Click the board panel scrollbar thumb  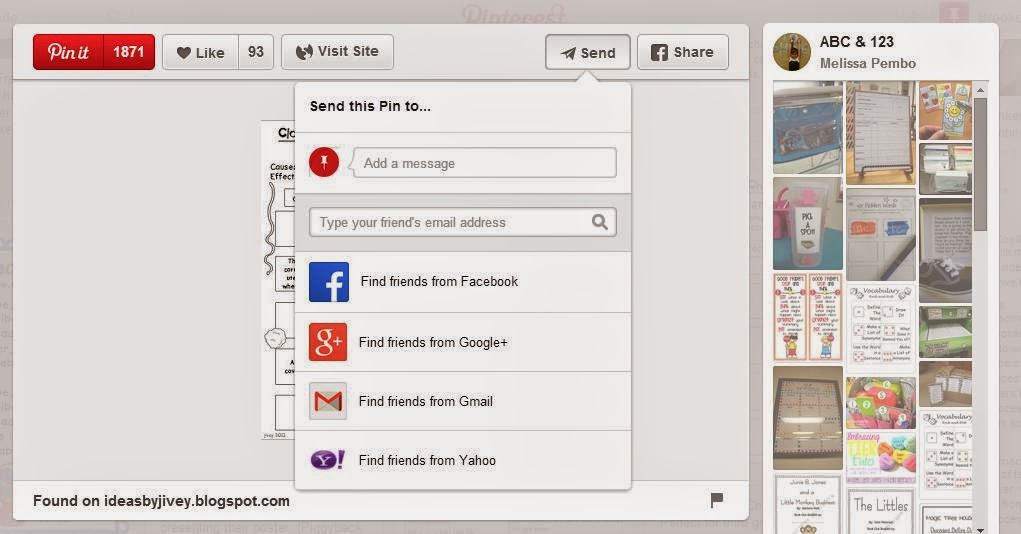tap(981, 163)
